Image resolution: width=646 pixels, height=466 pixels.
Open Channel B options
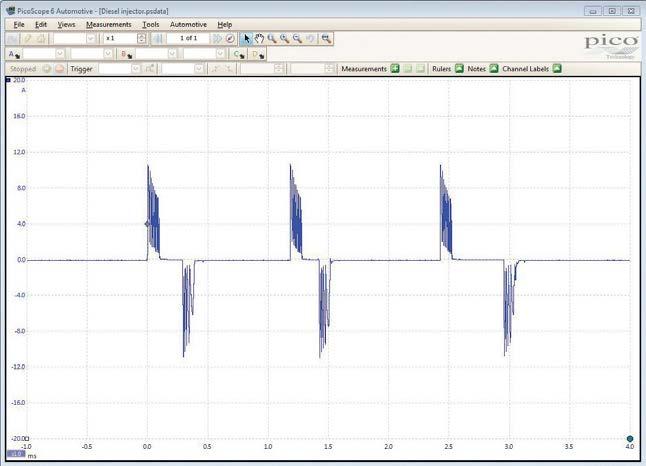click(126, 54)
